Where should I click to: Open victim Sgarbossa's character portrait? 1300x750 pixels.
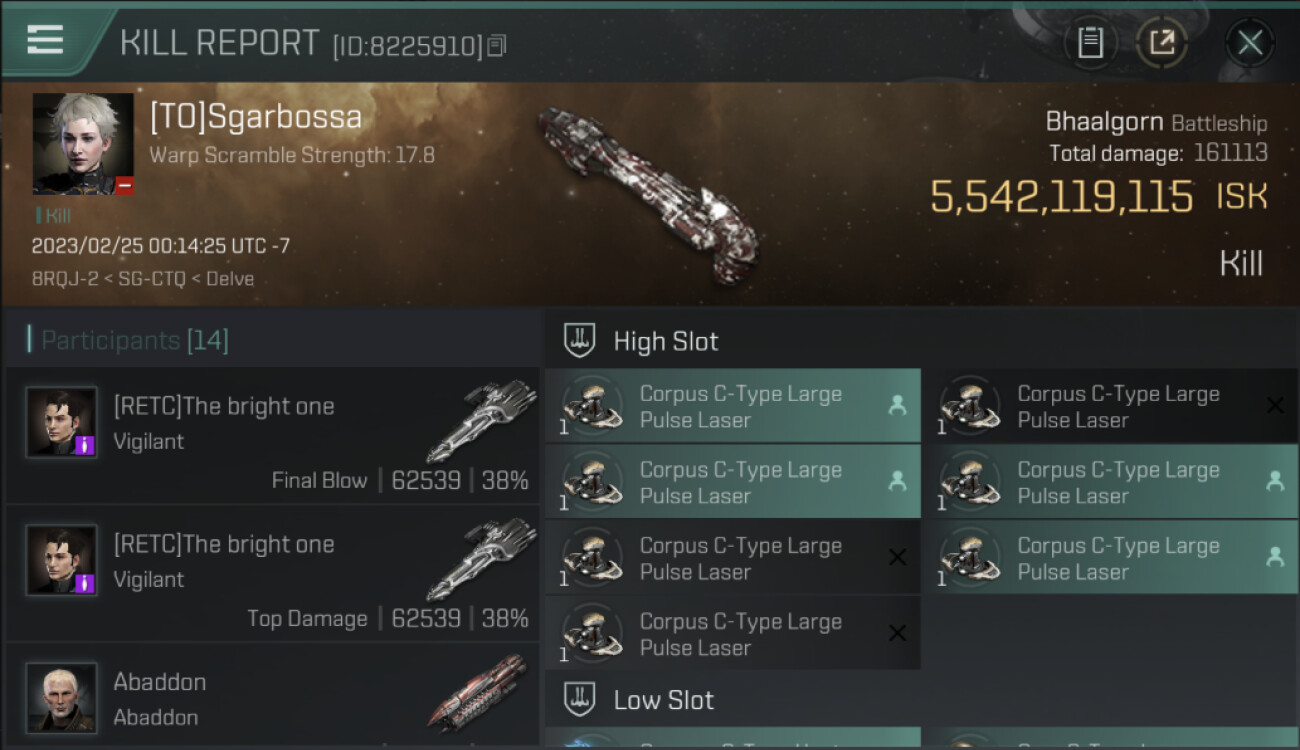(x=82, y=142)
